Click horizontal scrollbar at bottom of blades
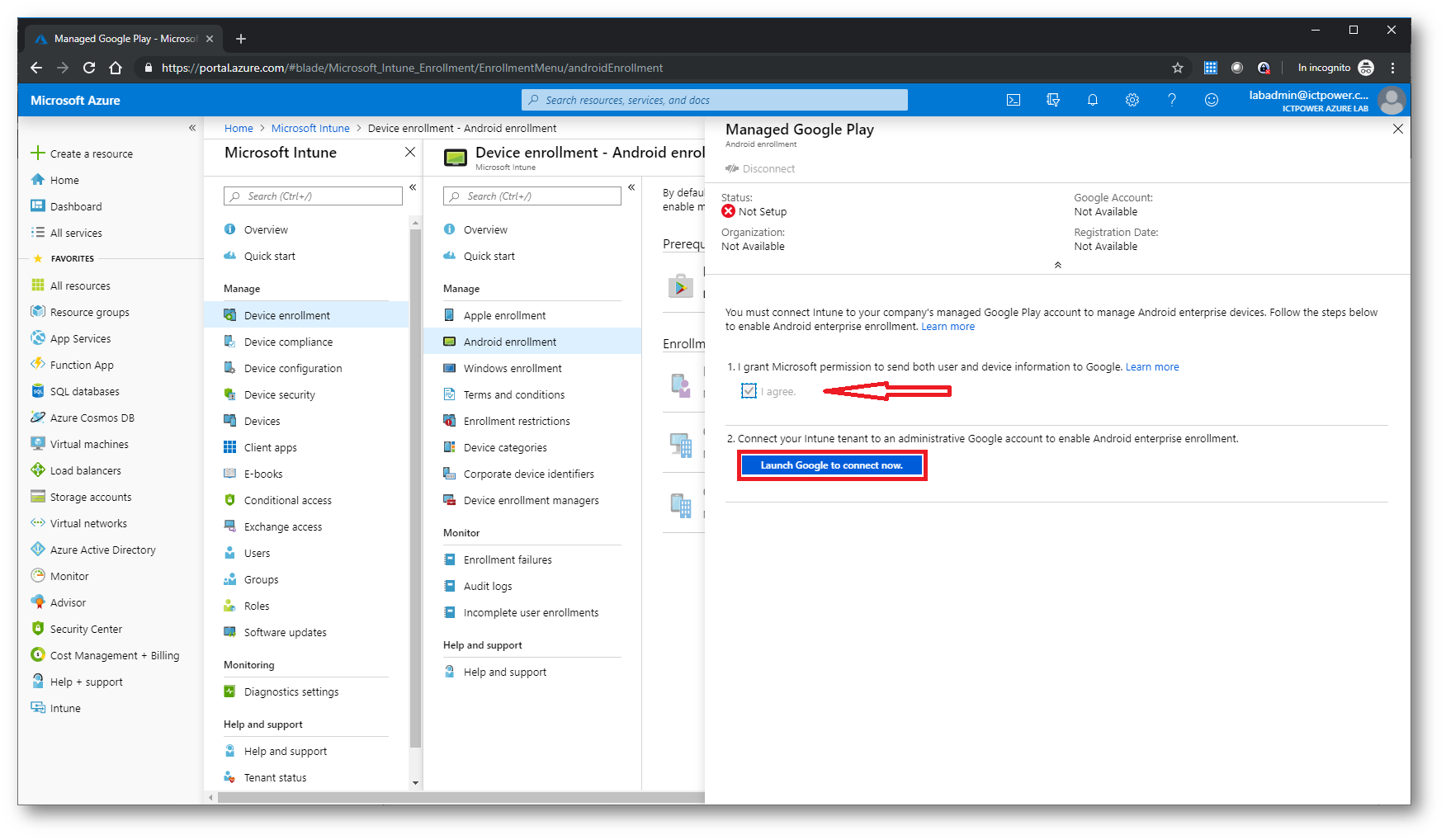1446x840 pixels. (461, 797)
